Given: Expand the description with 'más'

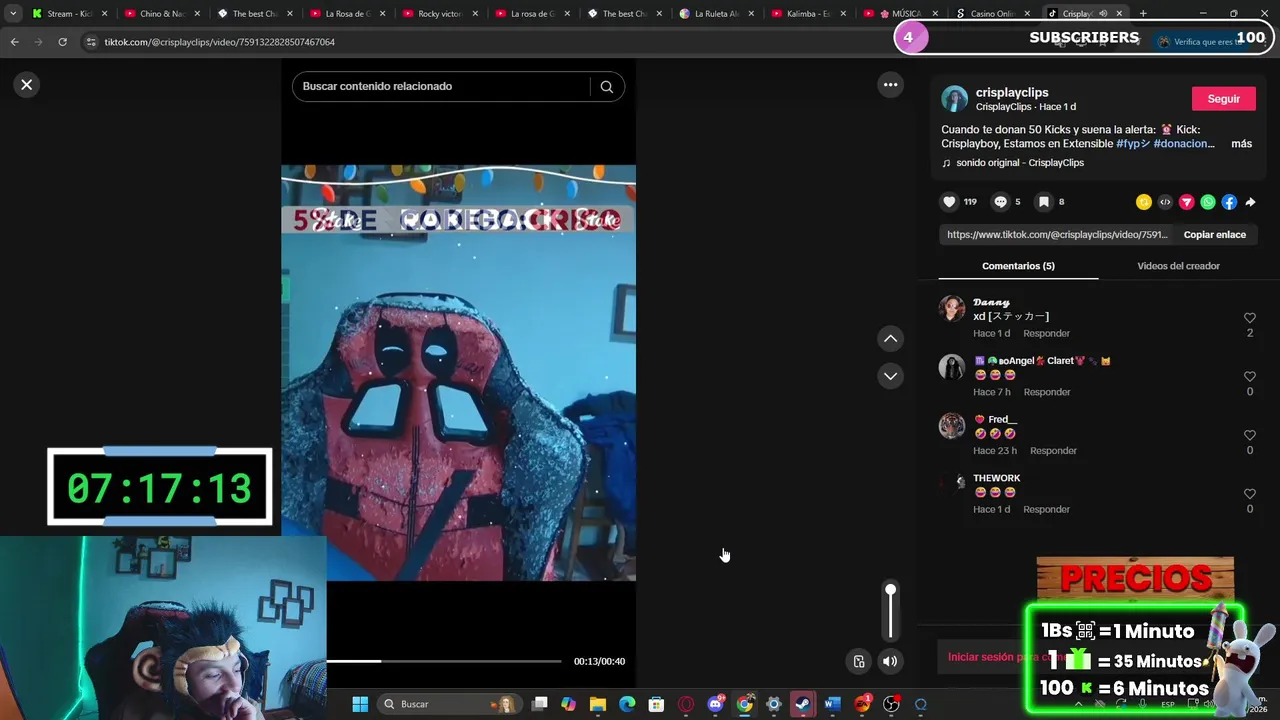Looking at the screenshot, I should (x=1241, y=144).
